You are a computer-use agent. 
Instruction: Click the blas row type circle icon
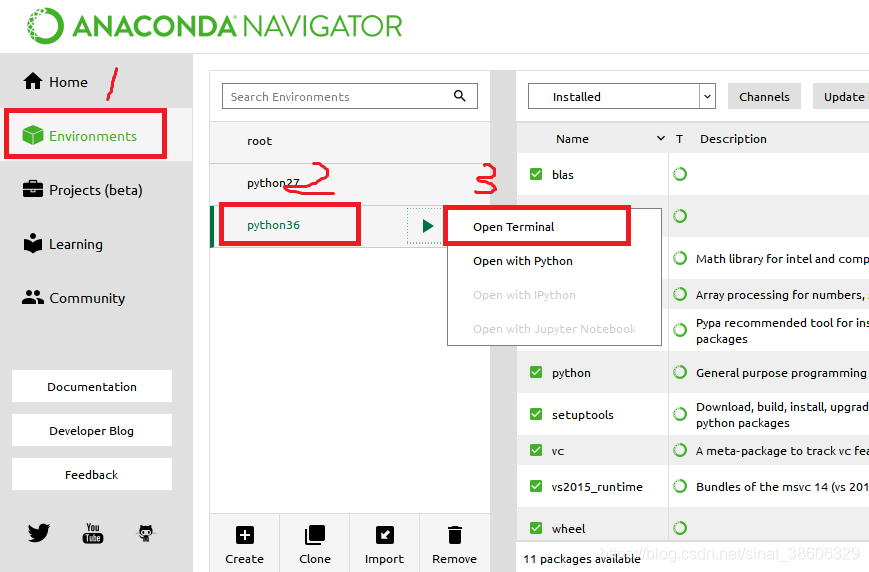click(680, 174)
